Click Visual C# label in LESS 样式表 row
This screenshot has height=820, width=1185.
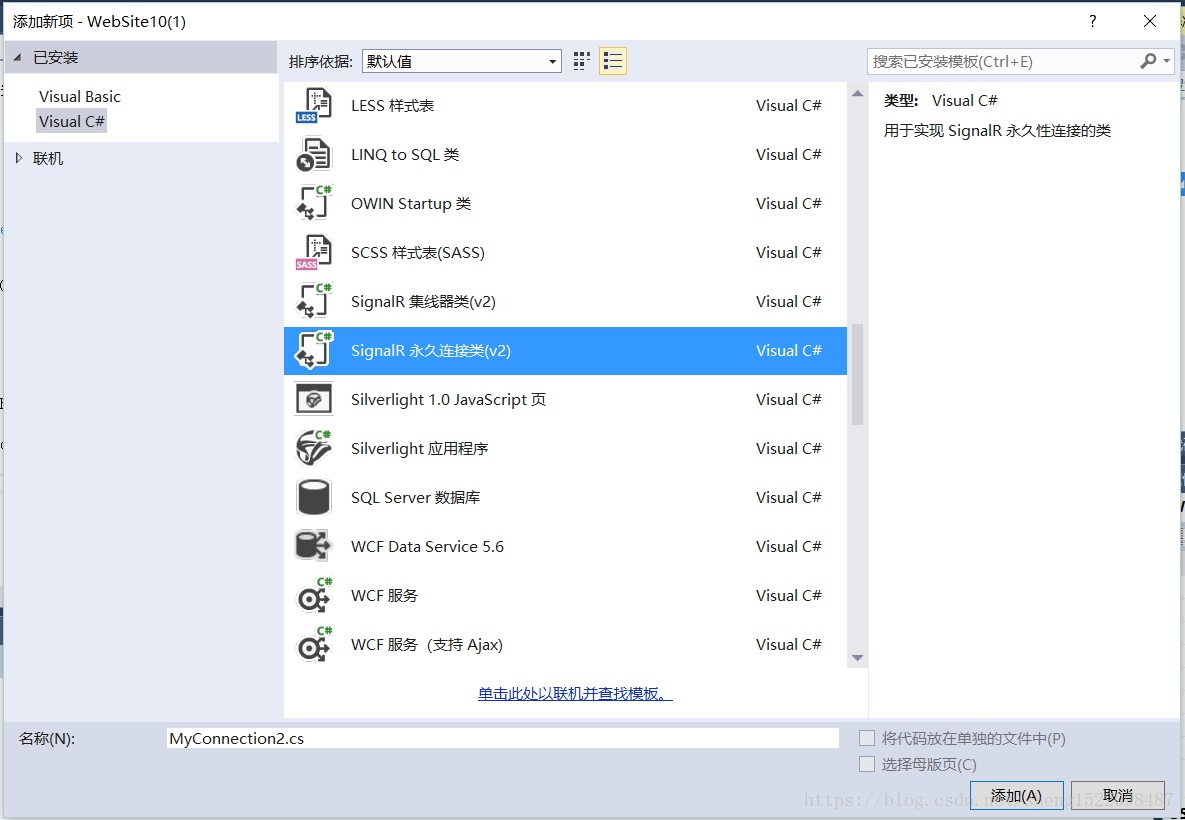pyautogui.click(x=788, y=106)
